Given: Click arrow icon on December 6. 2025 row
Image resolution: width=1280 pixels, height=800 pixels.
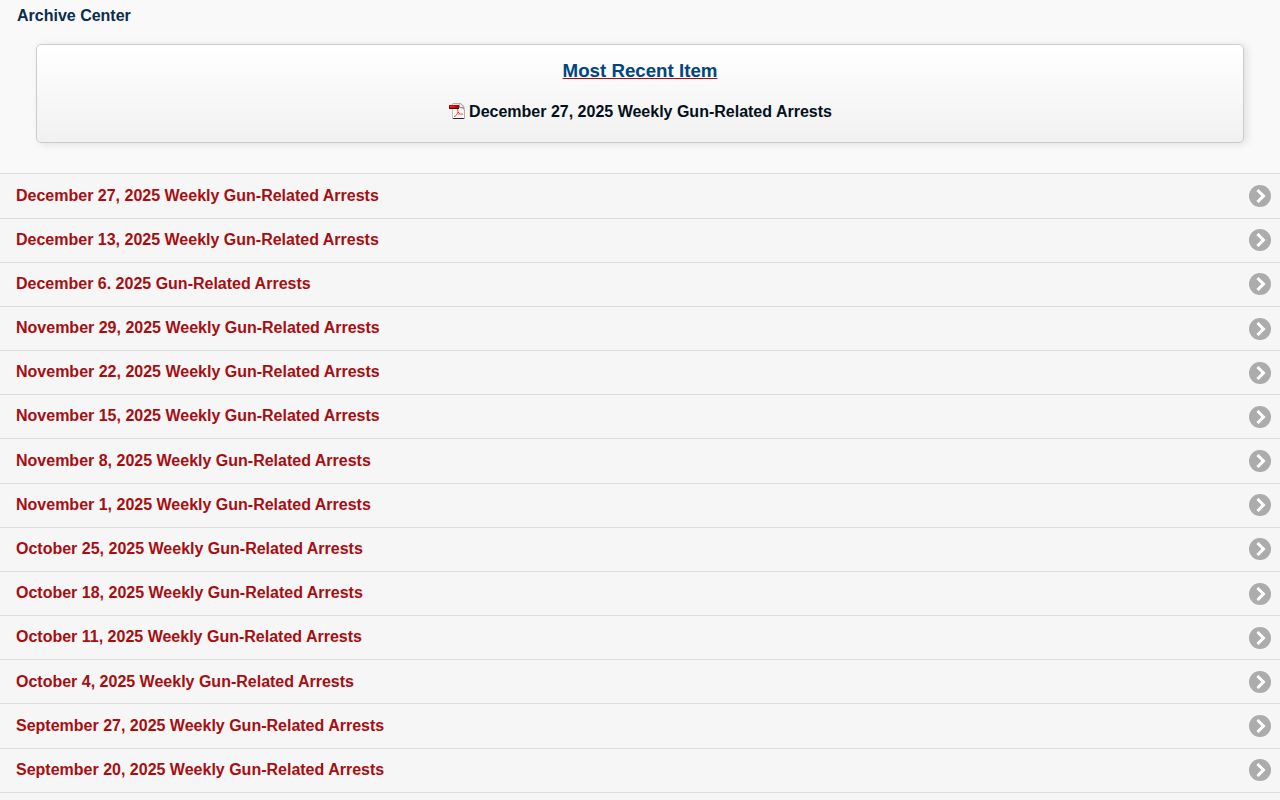Looking at the screenshot, I should click(x=1260, y=284).
